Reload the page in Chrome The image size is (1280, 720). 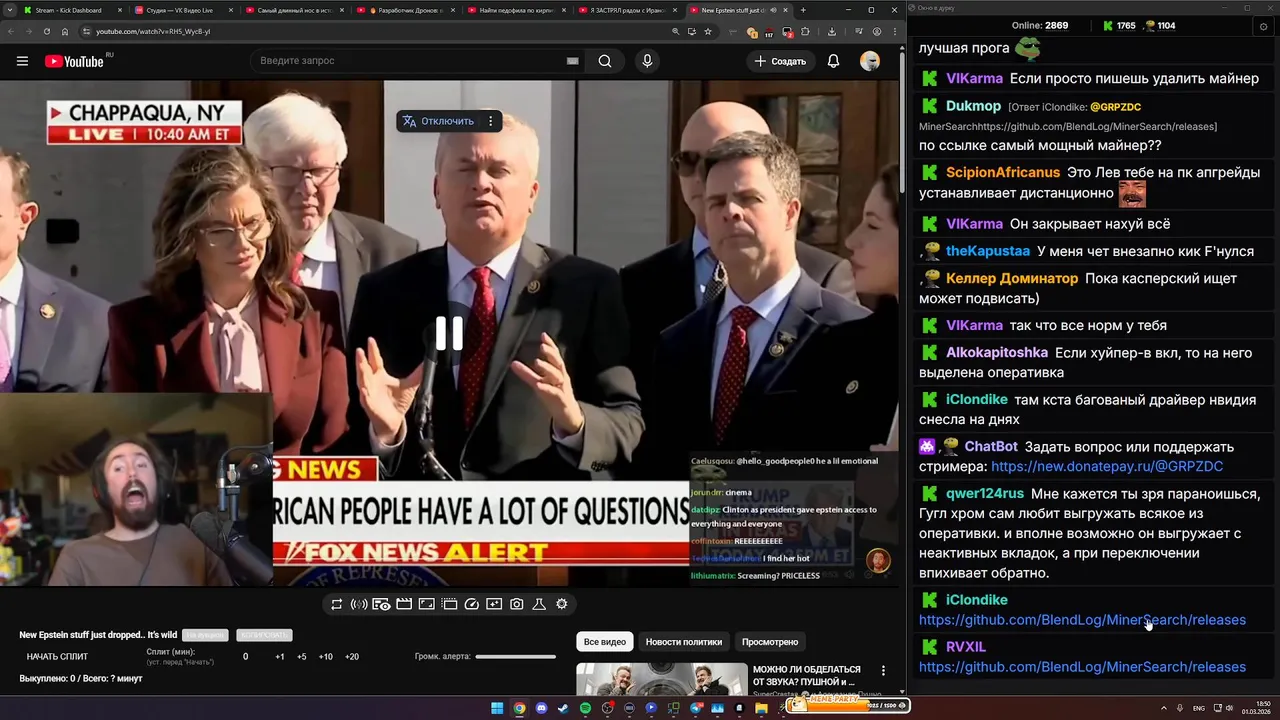(46, 31)
